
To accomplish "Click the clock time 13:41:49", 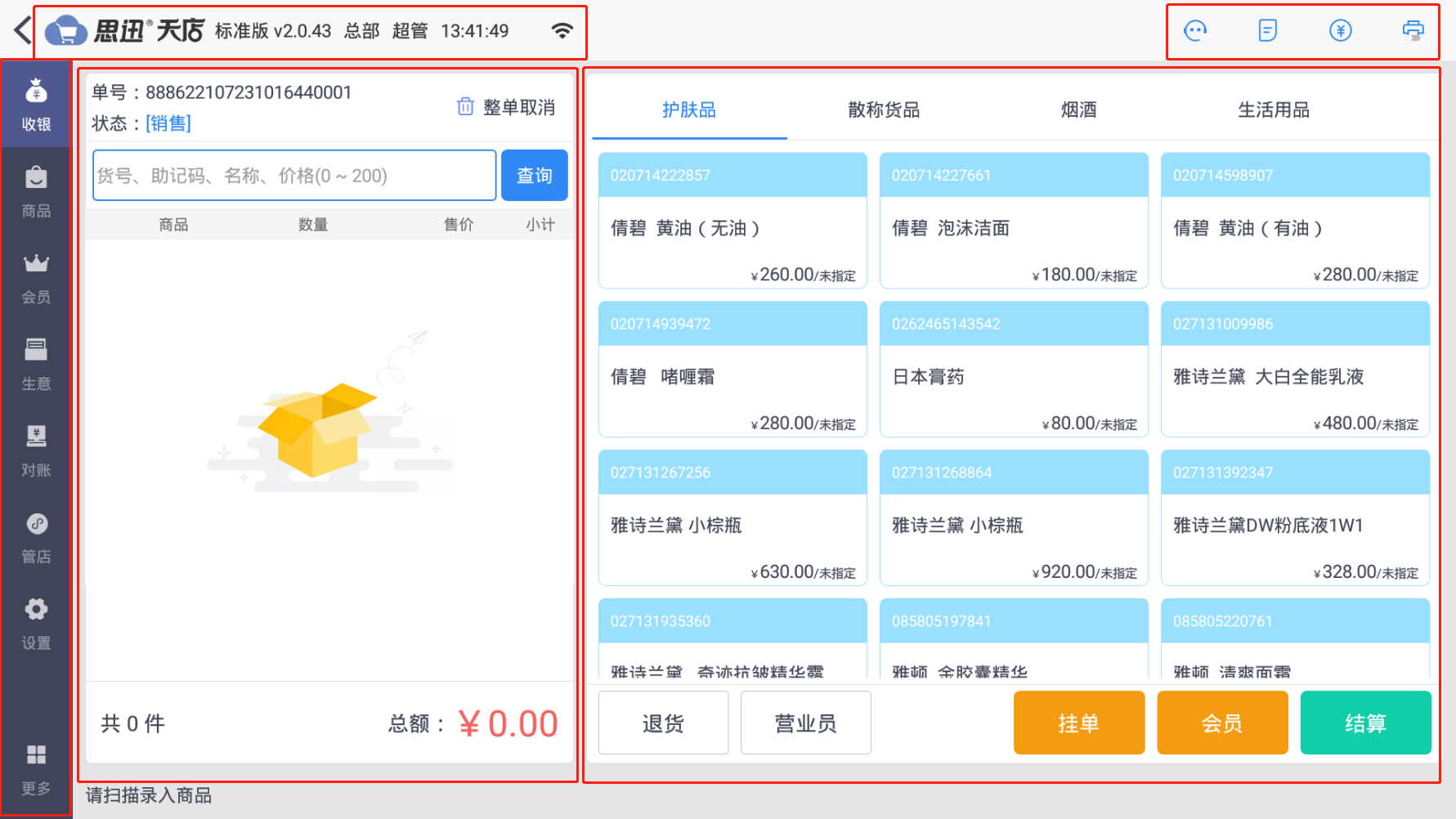I will coord(475,31).
